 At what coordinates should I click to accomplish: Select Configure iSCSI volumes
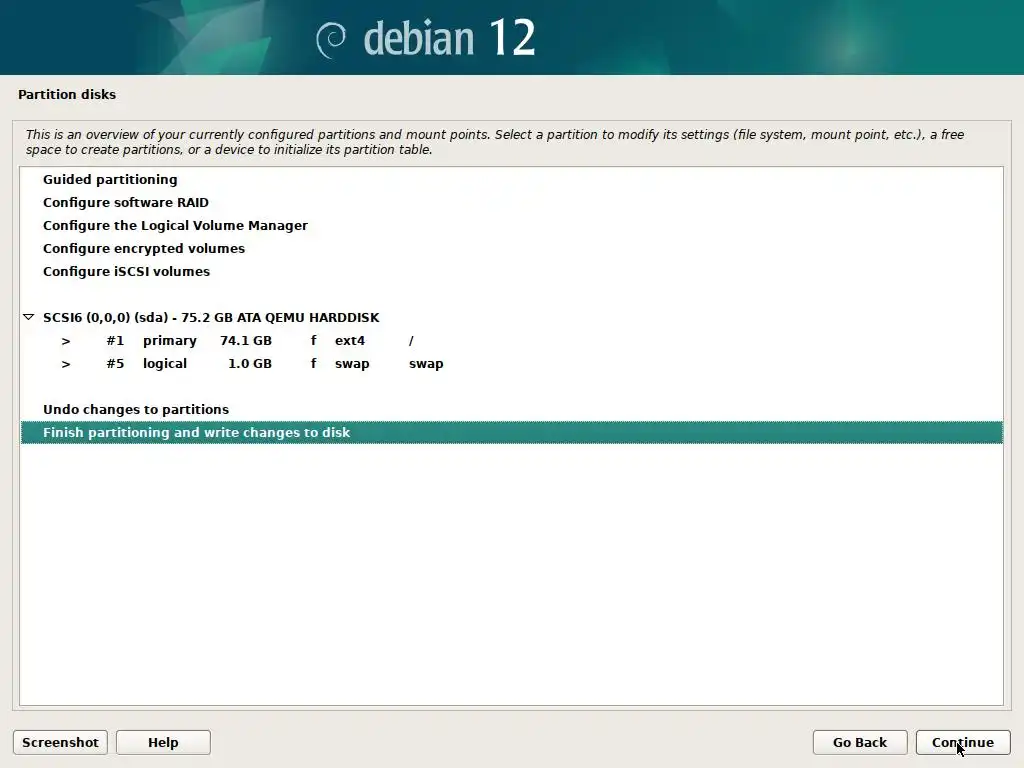tap(511, 271)
